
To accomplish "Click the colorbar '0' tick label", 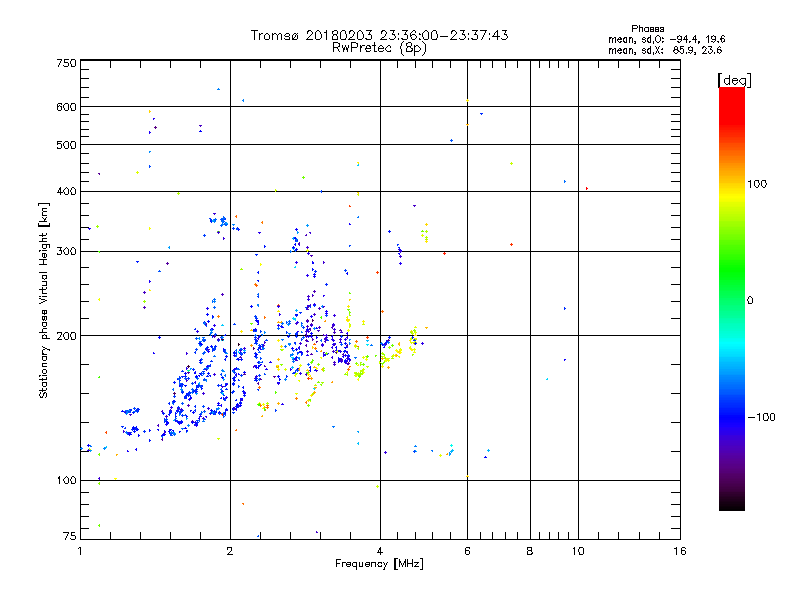I will coord(749,301).
